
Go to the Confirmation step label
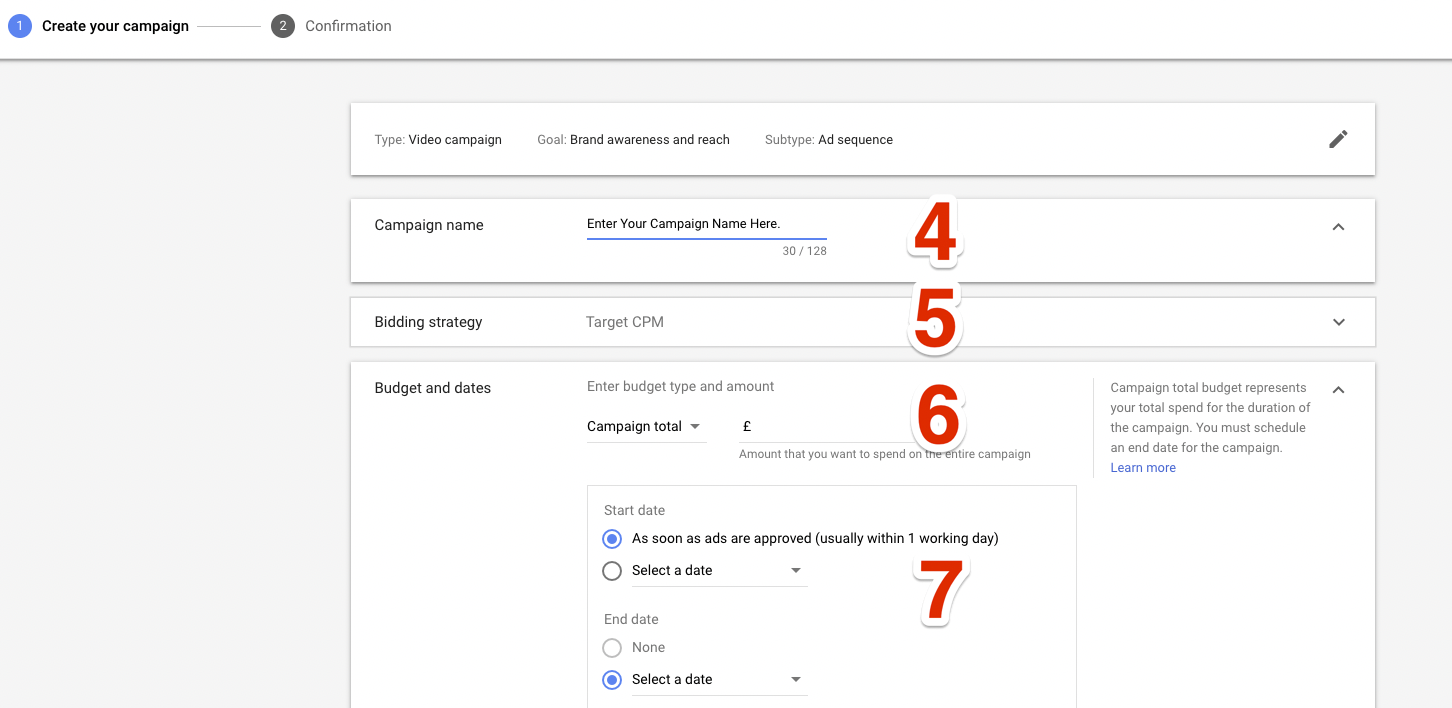[x=348, y=26]
